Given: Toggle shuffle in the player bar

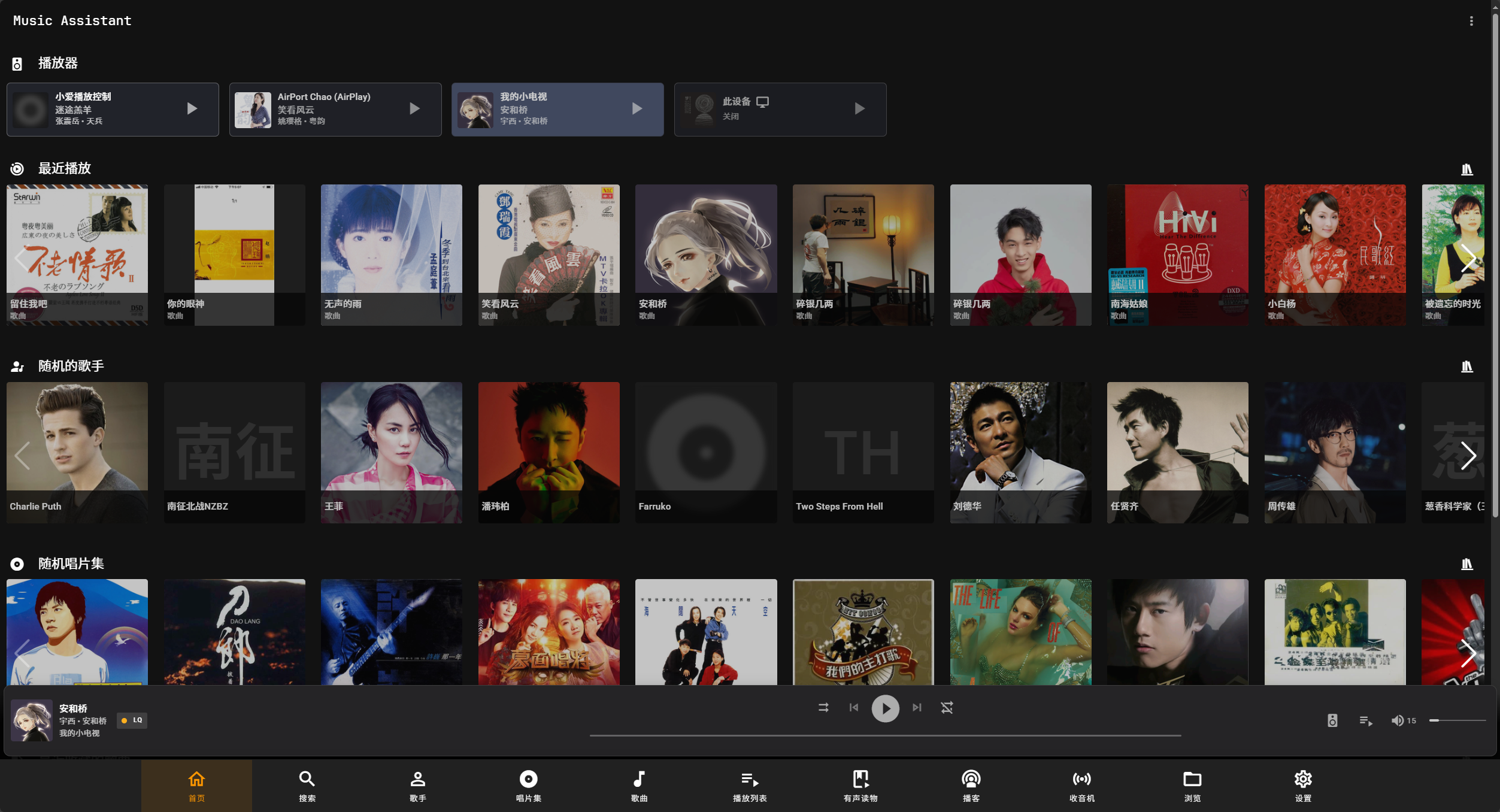Looking at the screenshot, I should pyautogui.click(x=823, y=707).
